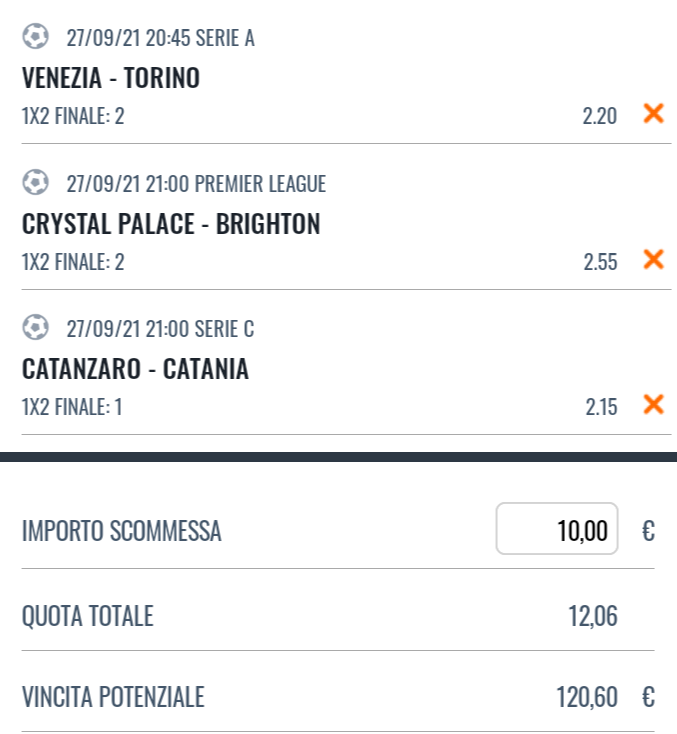This screenshot has width=677, height=734.
Task: Click soccer ball icon for Premier League match
Action: [35, 183]
